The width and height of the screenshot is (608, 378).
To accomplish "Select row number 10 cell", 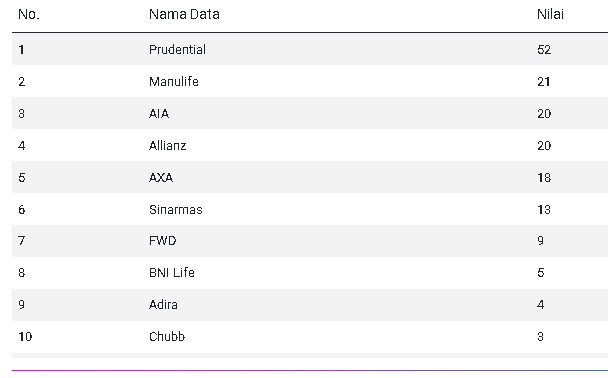I will pyautogui.click(x=25, y=336).
